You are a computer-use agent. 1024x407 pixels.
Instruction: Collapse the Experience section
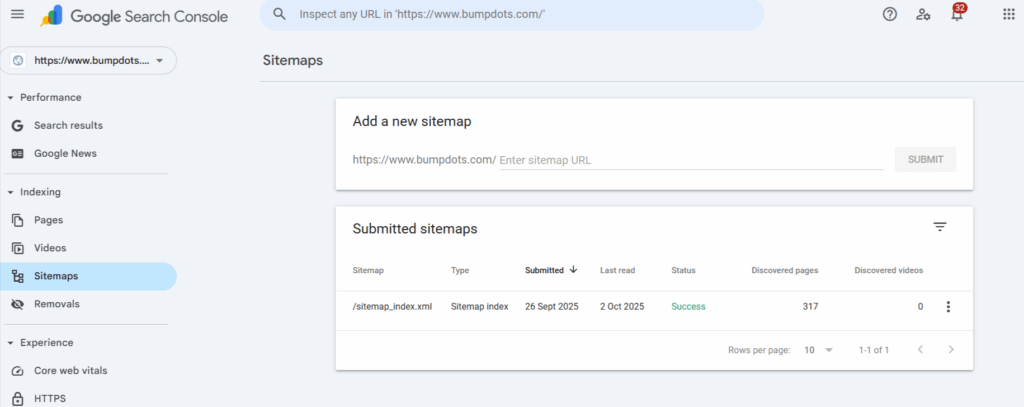pos(11,343)
